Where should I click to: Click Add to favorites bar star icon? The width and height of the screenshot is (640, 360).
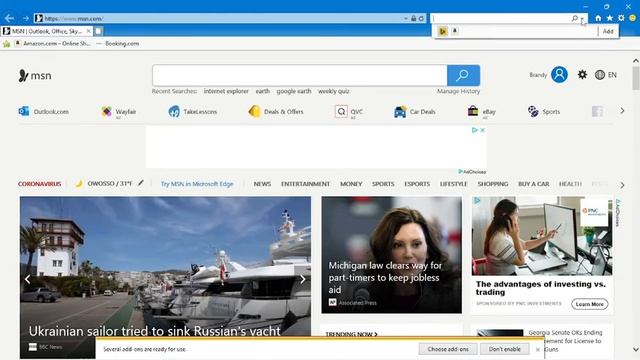pos(6,44)
